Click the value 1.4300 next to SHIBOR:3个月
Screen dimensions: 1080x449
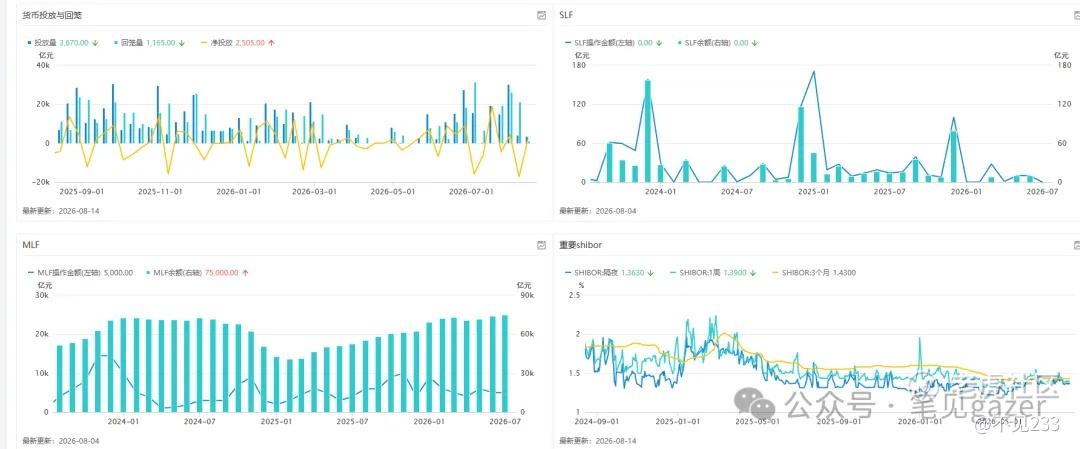844,273
